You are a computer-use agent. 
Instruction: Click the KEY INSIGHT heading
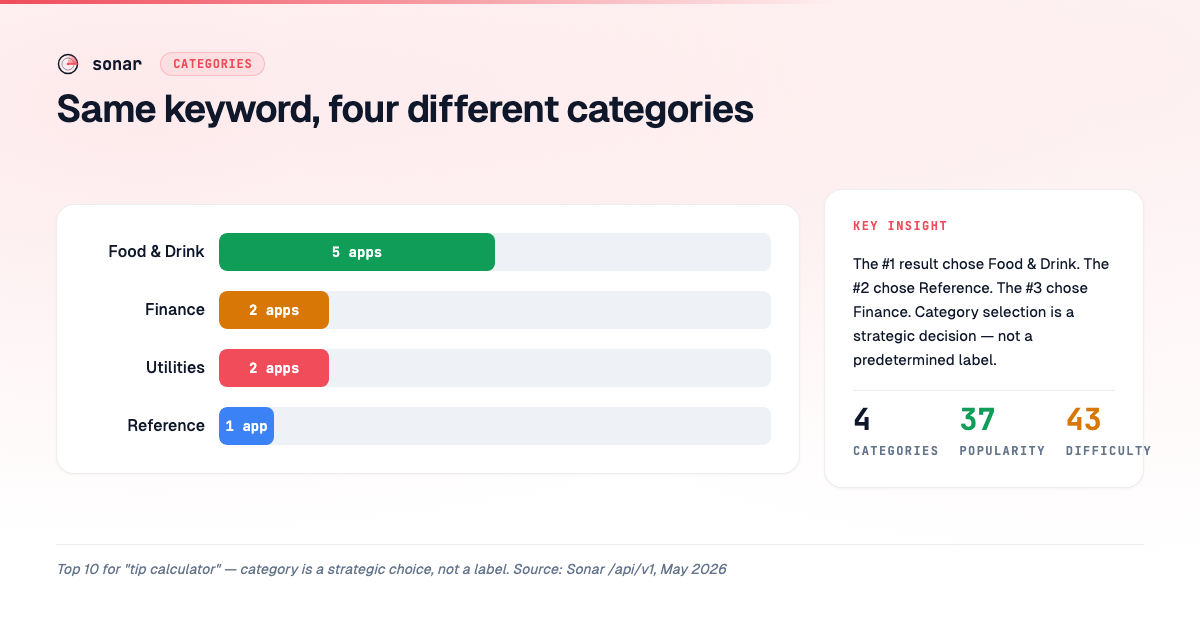tap(900, 226)
